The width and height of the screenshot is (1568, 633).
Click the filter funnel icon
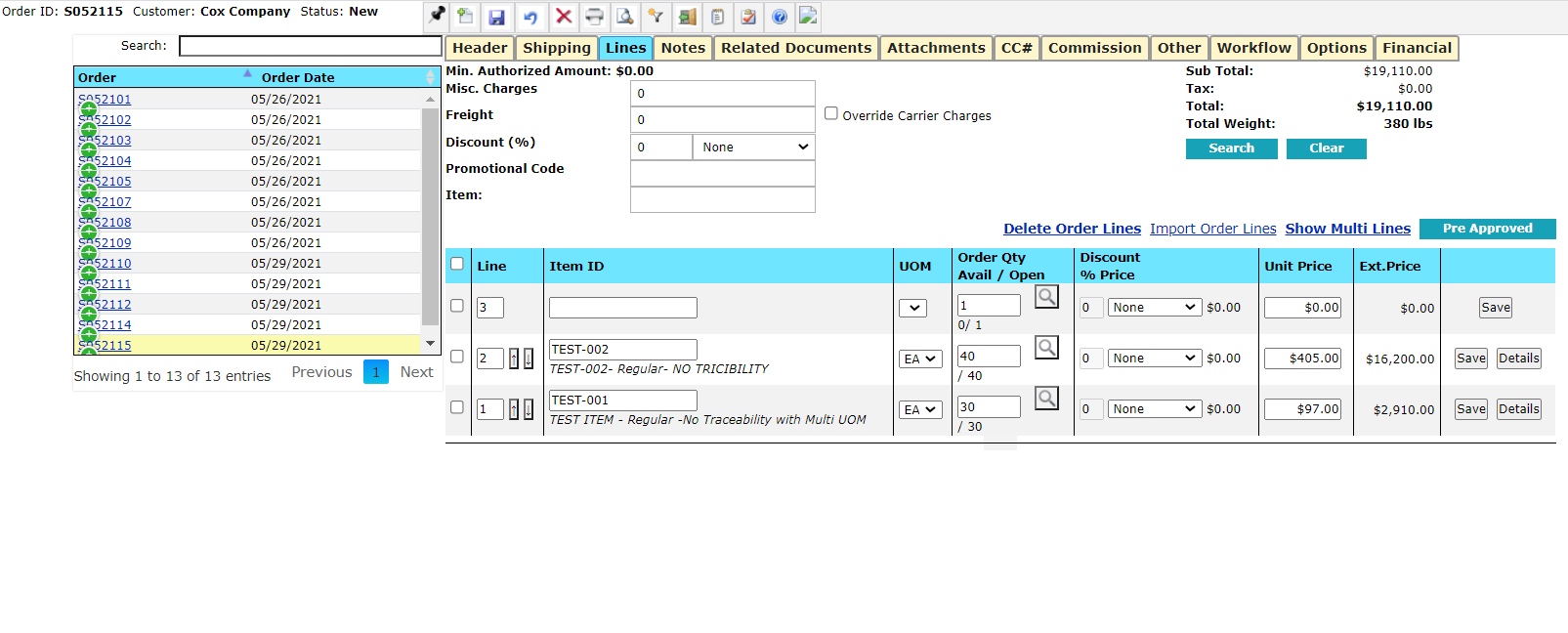click(x=657, y=17)
